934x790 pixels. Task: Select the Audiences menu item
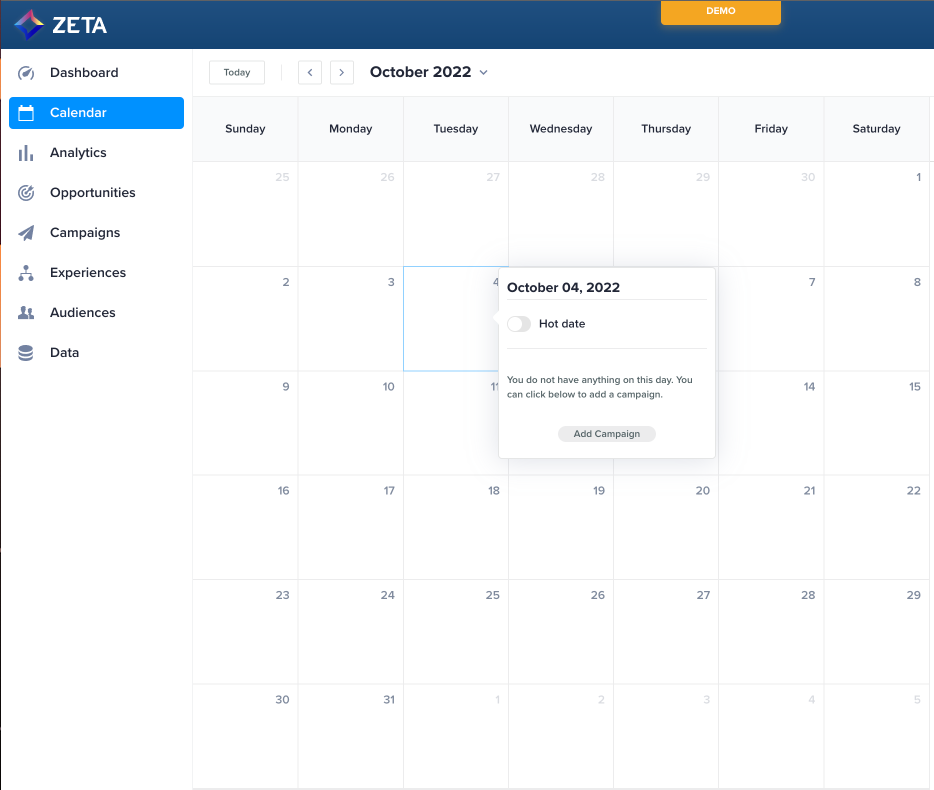click(x=83, y=313)
